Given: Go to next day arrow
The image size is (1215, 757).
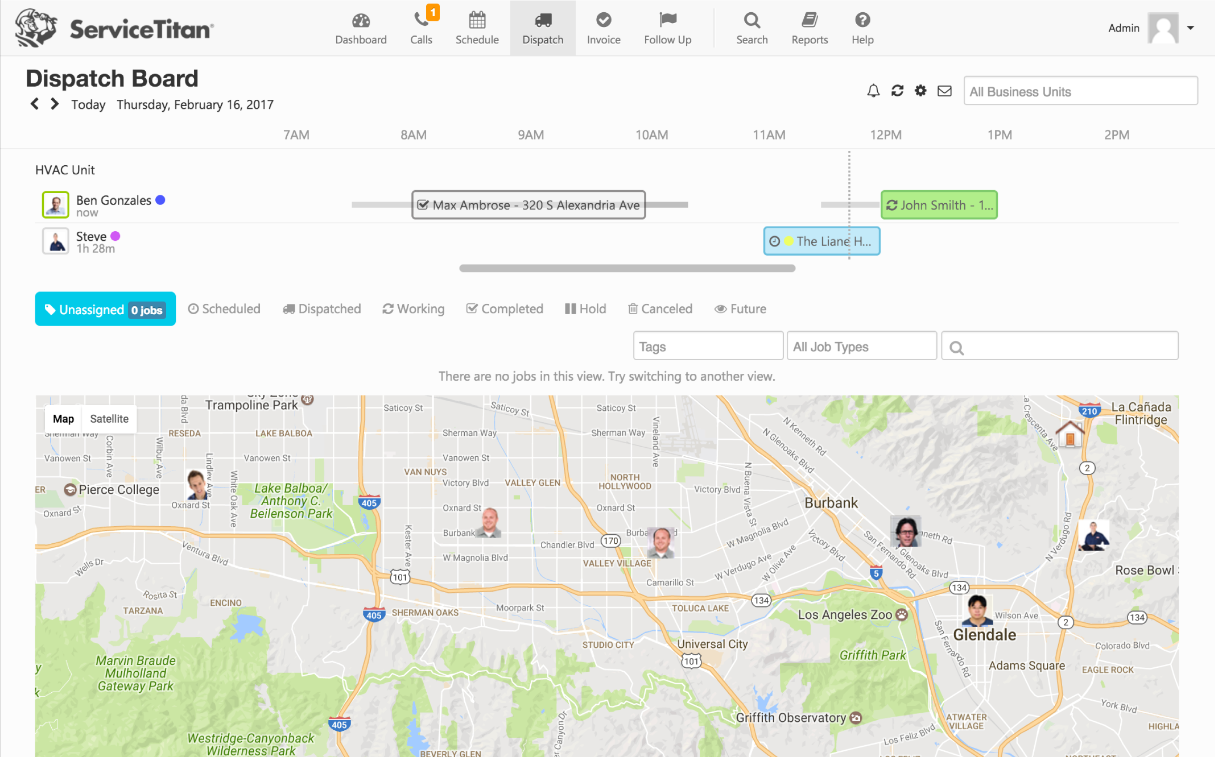Looking at the screenshot, I should coord(55,104).
